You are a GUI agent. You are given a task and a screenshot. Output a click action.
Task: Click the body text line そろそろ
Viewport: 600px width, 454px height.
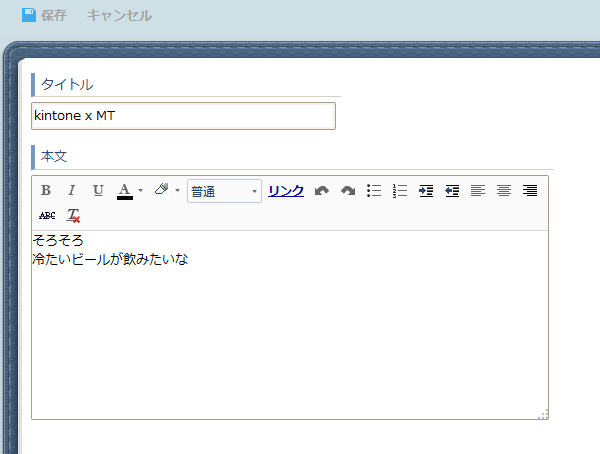(58, 240)
